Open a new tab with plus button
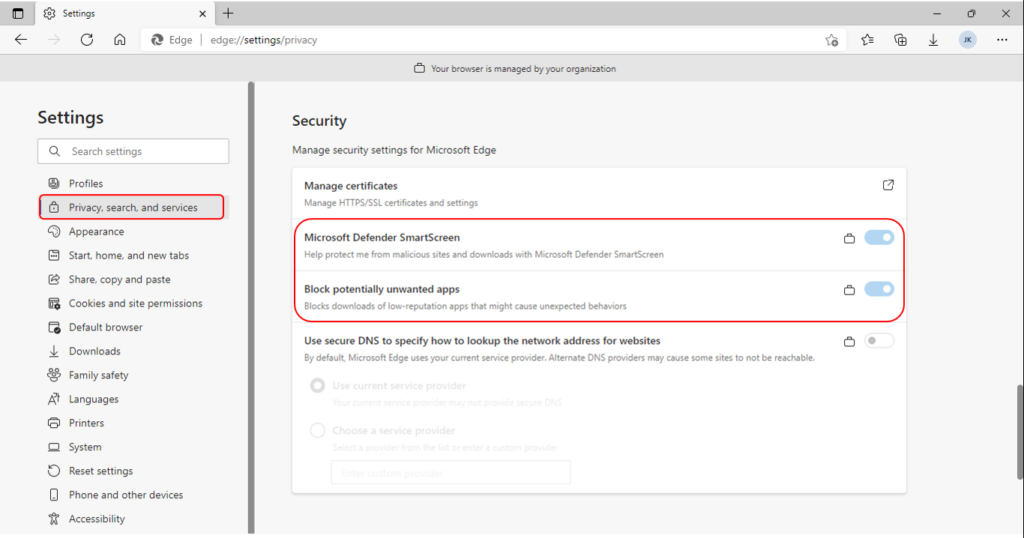 (228, 13)
